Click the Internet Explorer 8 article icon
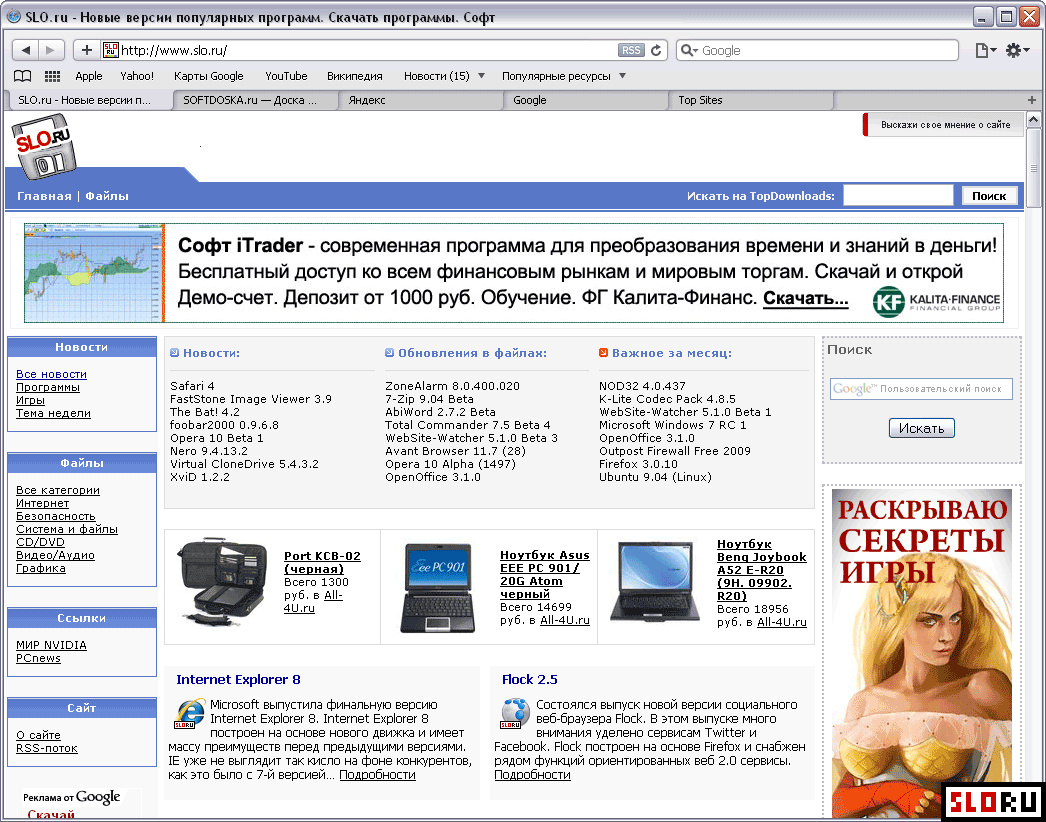Screen dimensions: 1046x822 189,713
